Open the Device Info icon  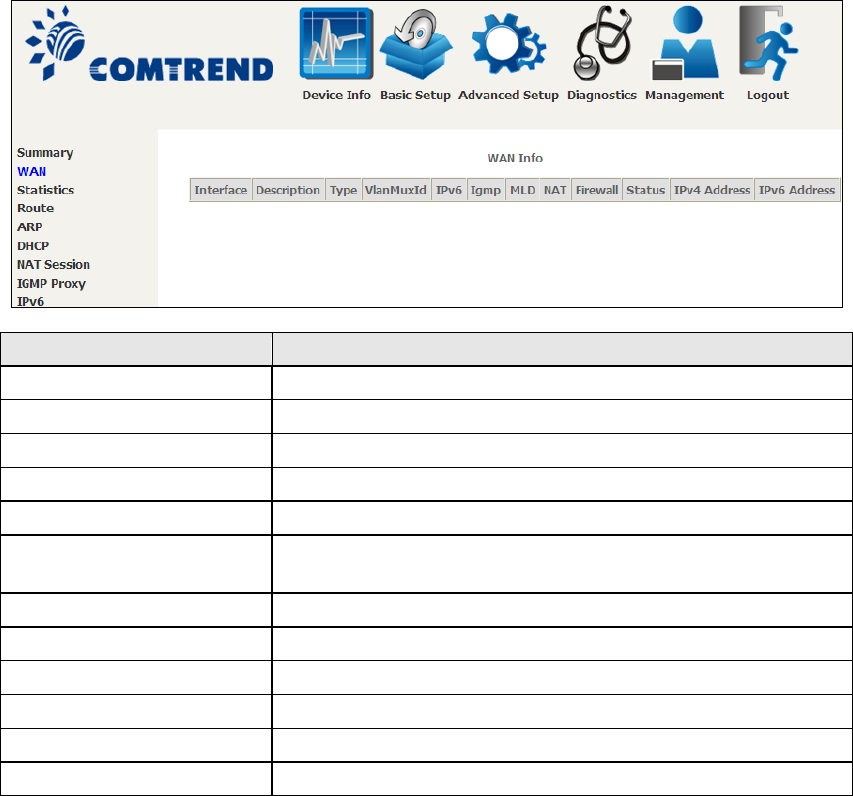point(336,44)
